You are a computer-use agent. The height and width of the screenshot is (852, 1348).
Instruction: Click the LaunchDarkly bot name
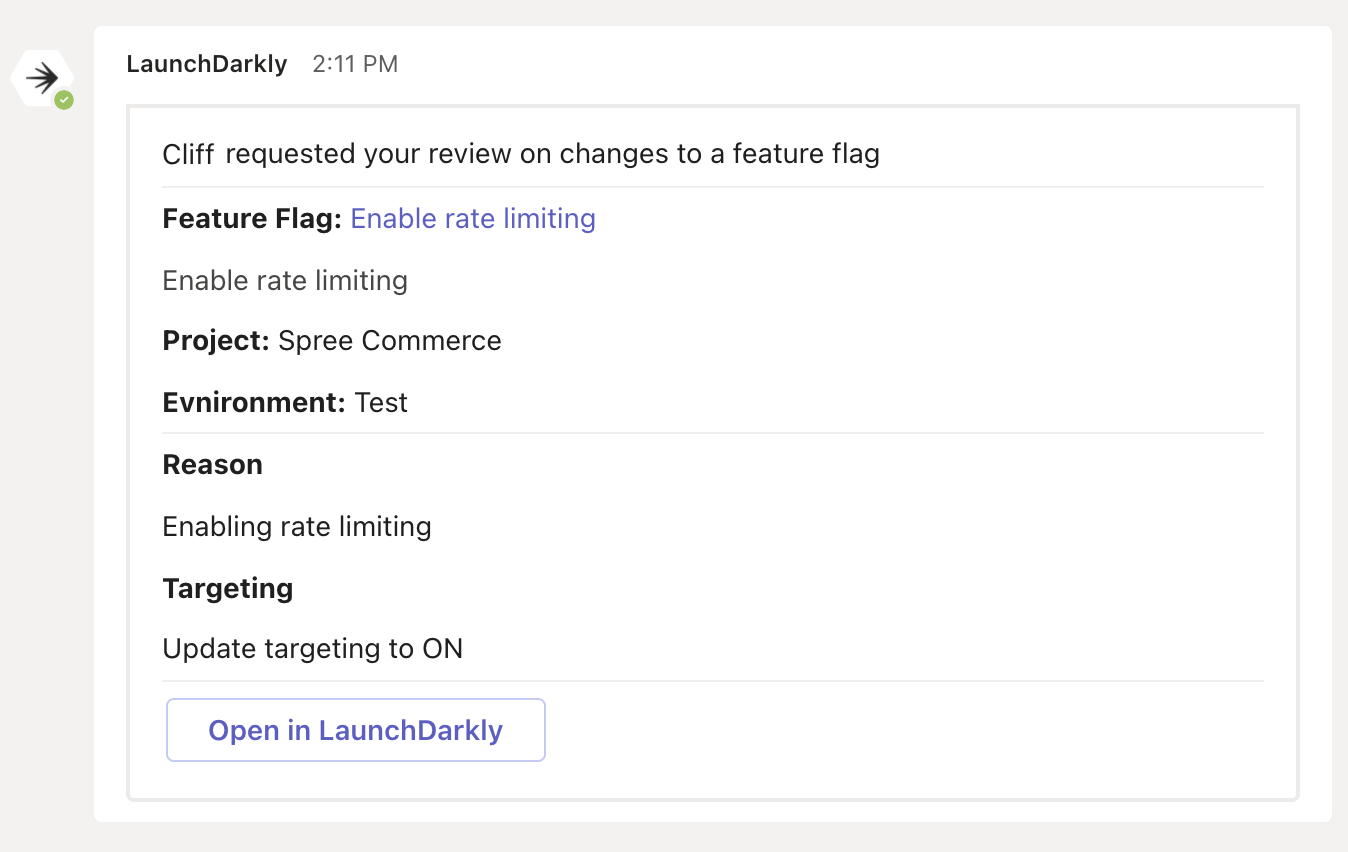pyautogui.click(x=206, y=63)
